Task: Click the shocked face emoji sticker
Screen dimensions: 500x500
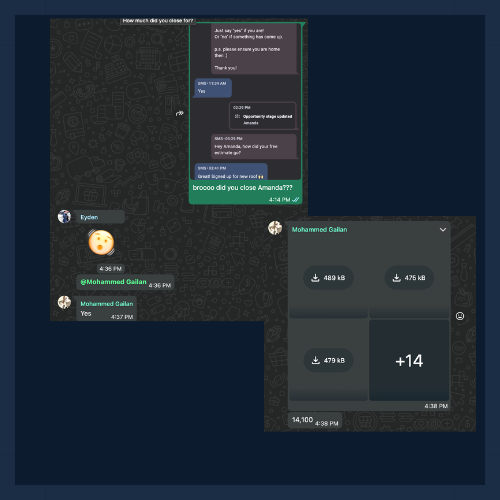Action: coord(101,242)
